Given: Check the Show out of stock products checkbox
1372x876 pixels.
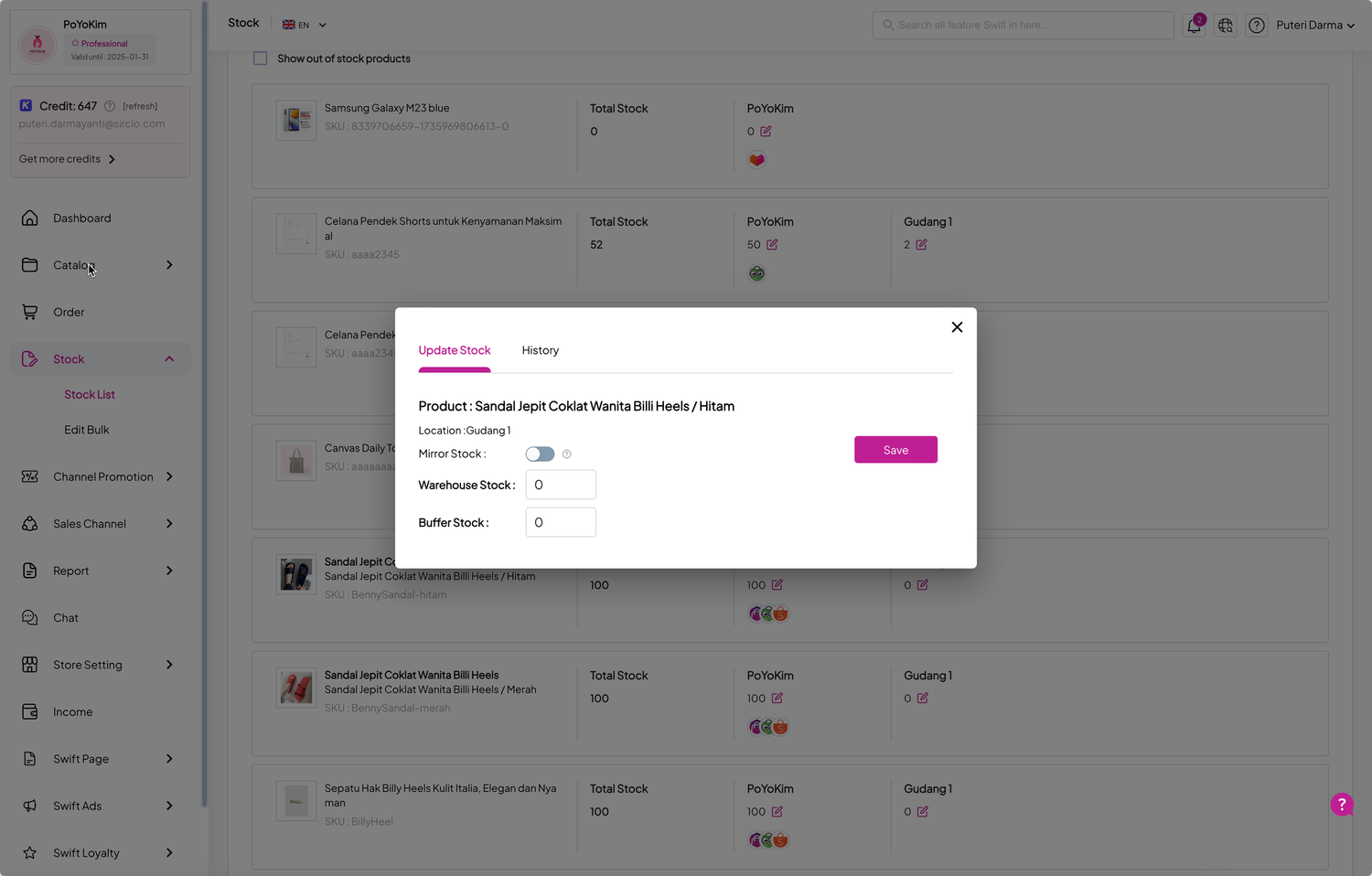Looking at the screenshot, I should [260, 58].
